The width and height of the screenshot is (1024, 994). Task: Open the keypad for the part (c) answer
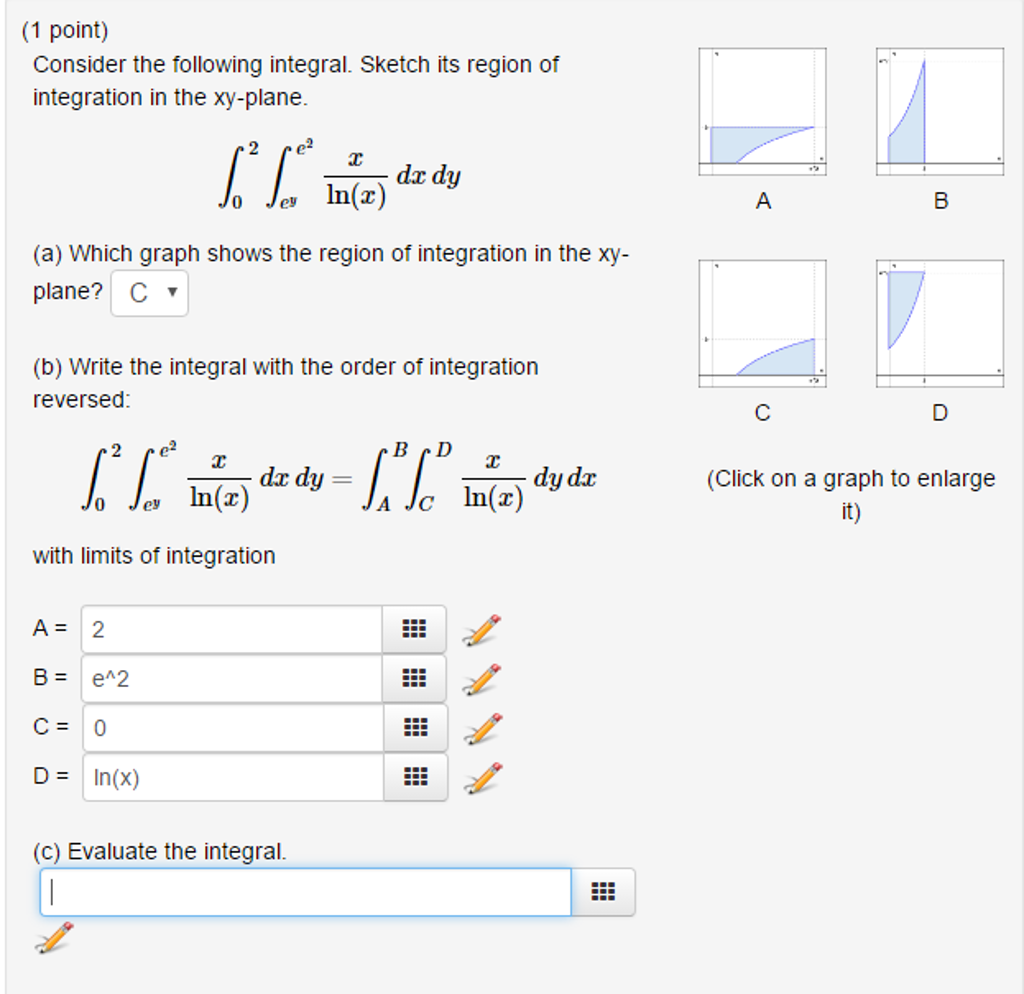click(603, 891)
